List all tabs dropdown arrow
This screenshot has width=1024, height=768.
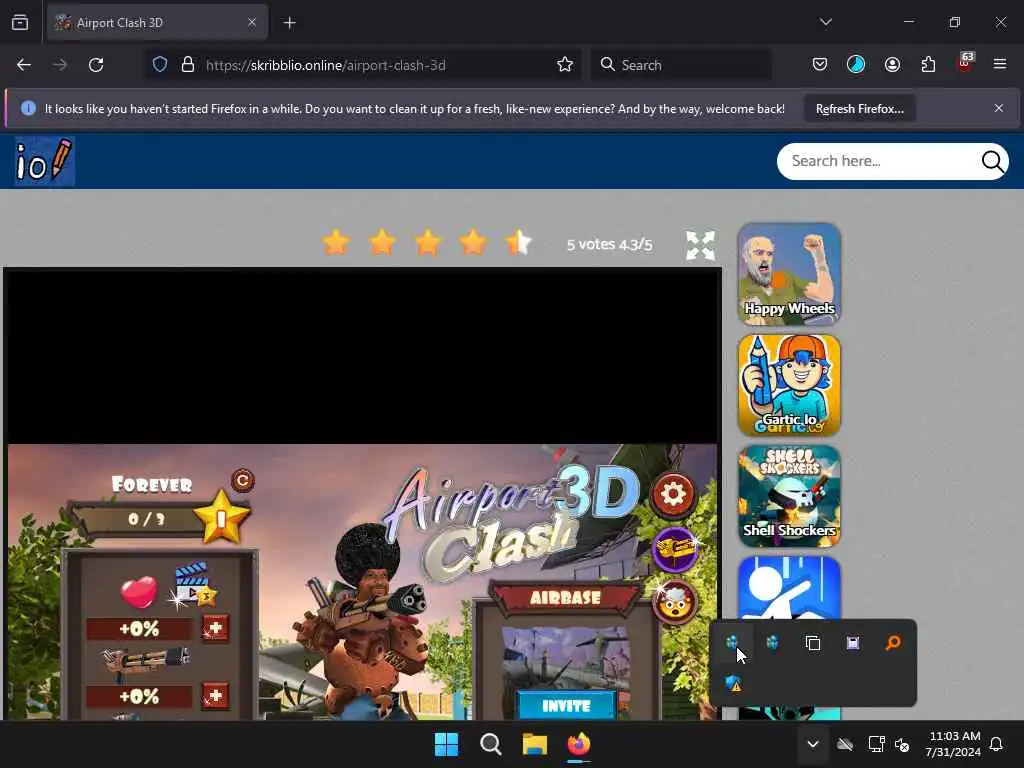[x=825, y=22]
